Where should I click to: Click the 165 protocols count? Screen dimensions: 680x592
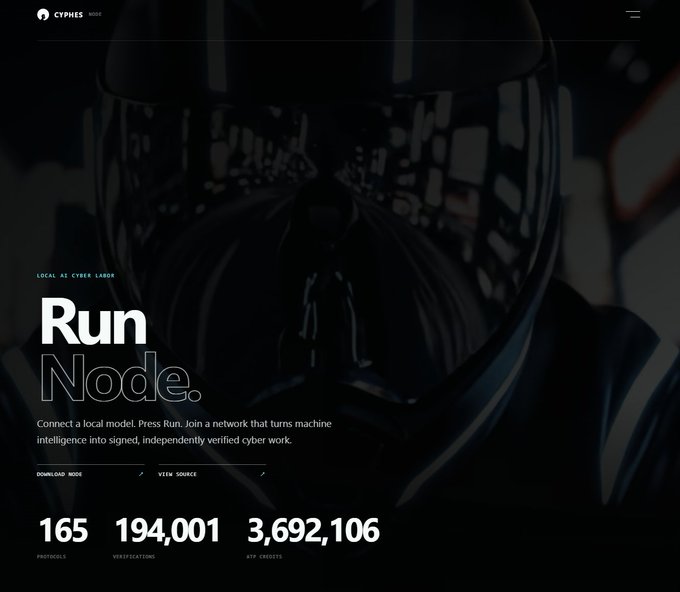point(63,530)
